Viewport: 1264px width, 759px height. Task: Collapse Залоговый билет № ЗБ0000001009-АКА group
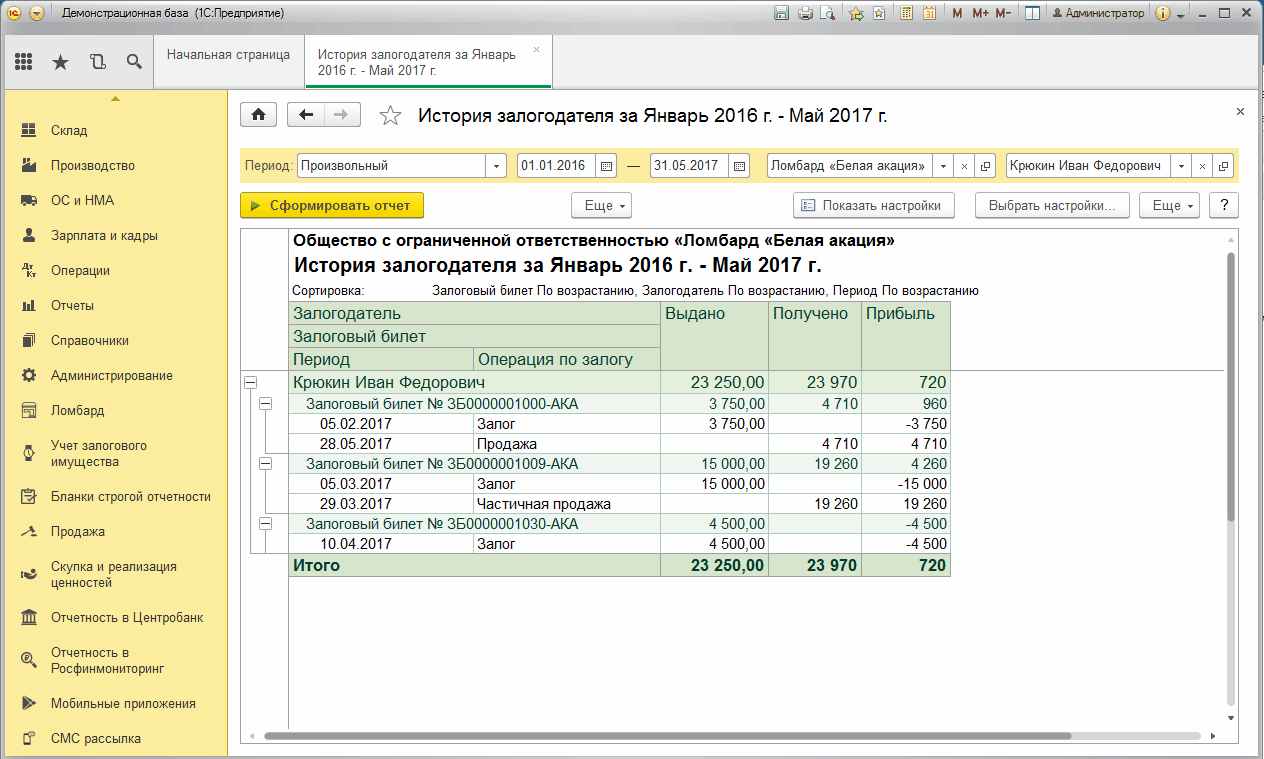click(266, 464)
